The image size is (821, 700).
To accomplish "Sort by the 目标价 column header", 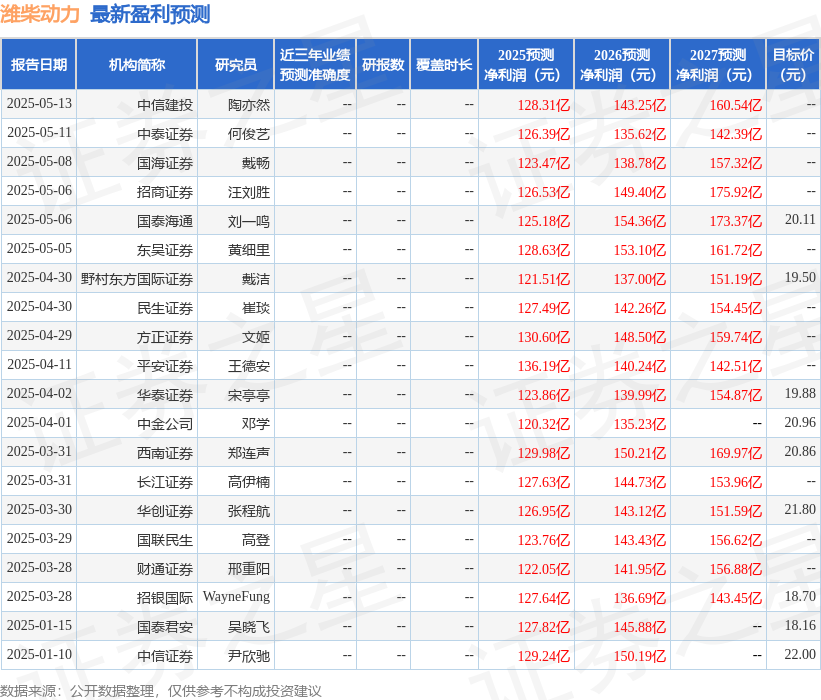I will click(x=791, y=64).
